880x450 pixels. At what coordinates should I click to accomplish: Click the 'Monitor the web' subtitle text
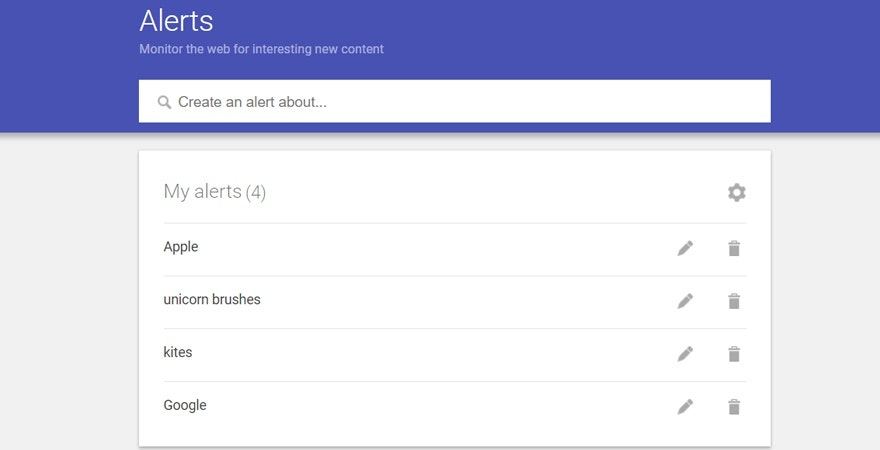(x=261, y=49)
